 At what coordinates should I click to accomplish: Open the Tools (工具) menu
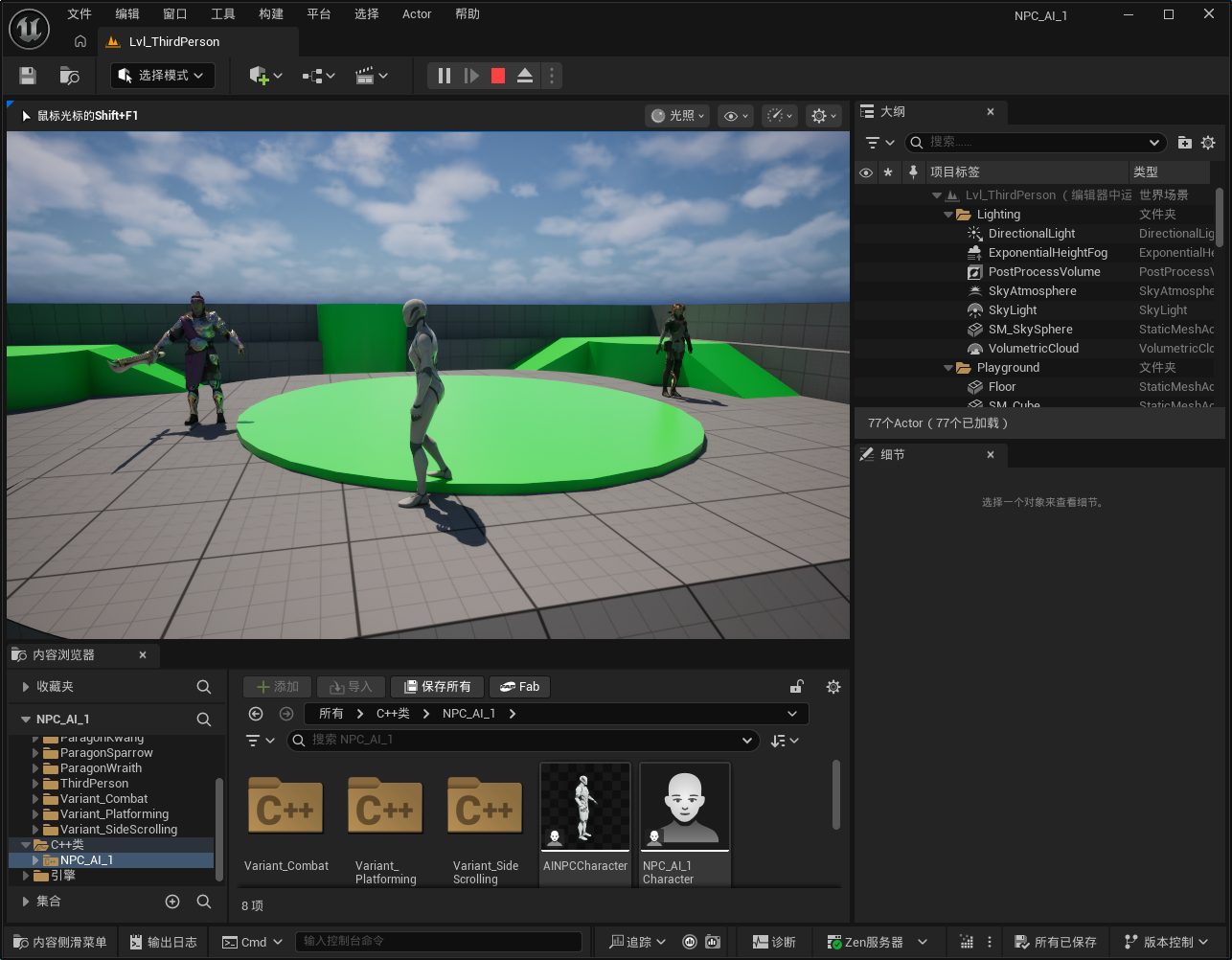(x=223, y=14)
